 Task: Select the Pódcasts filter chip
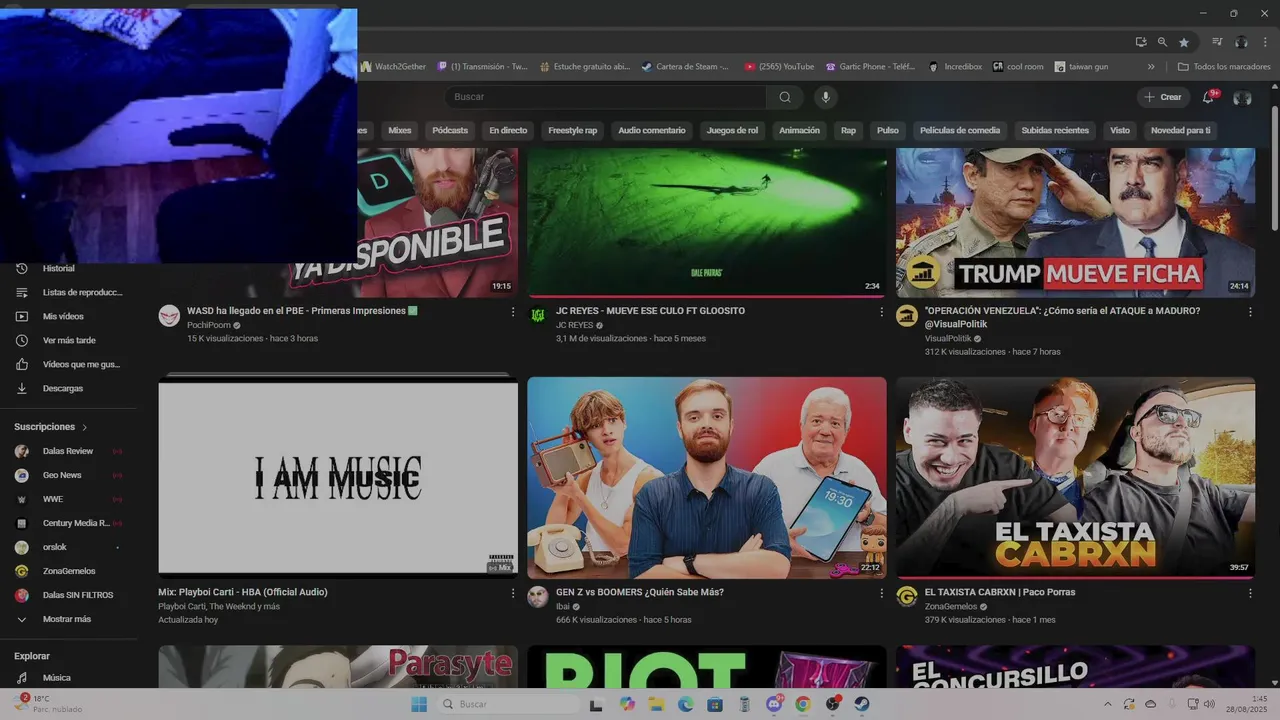pos(450,131)
